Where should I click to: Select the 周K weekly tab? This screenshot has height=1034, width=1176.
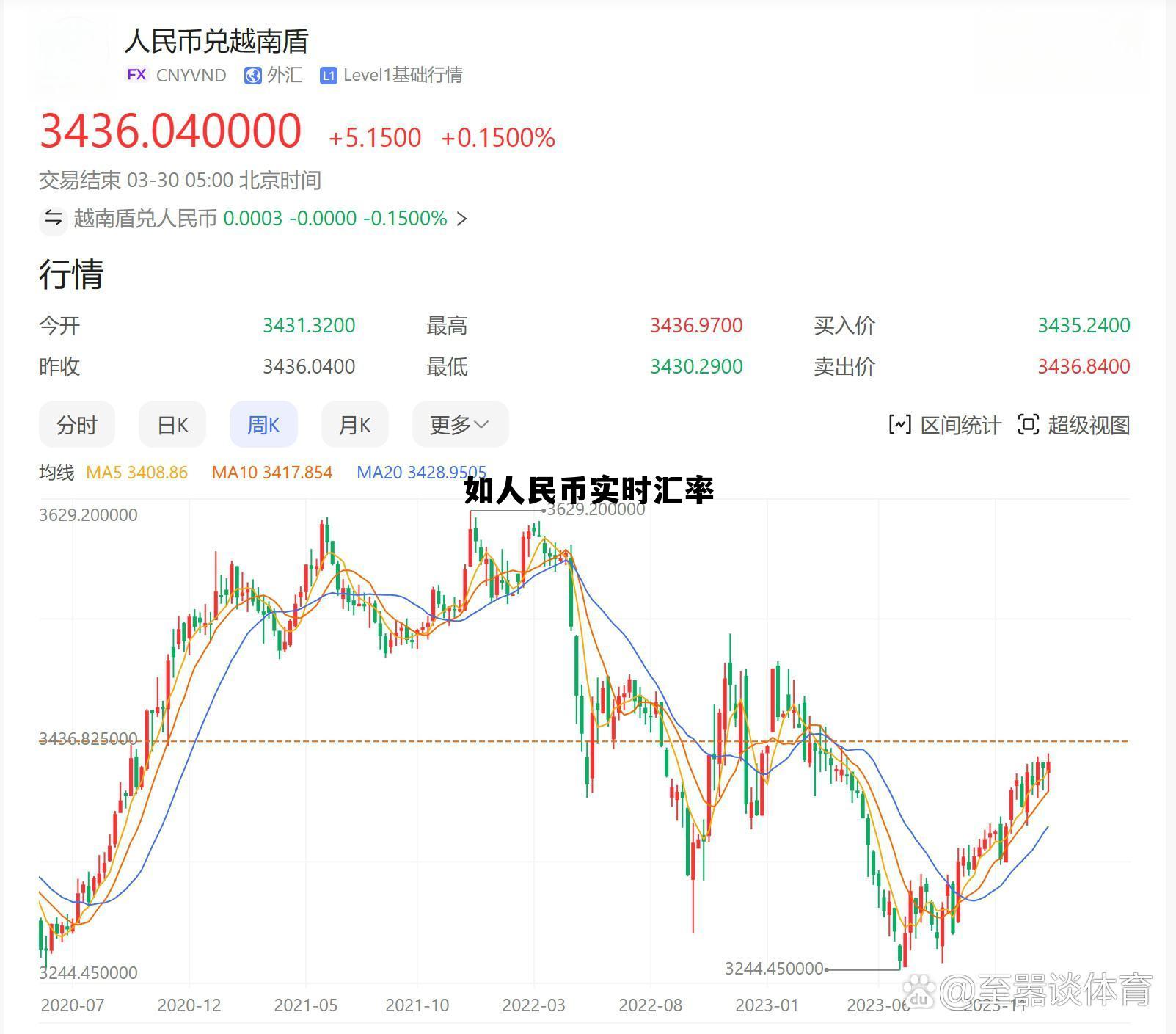point(263,424)
